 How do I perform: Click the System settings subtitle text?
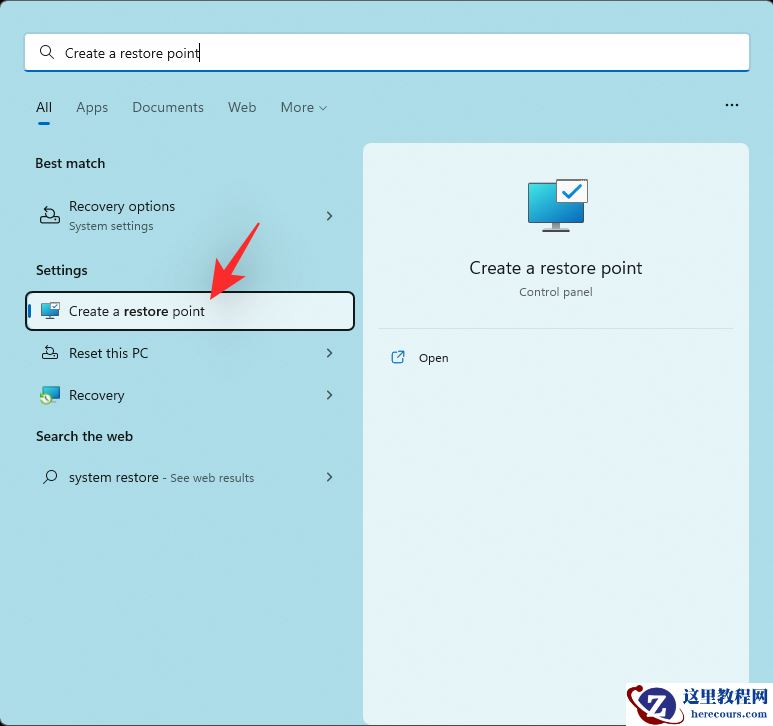tap(111, 226)
